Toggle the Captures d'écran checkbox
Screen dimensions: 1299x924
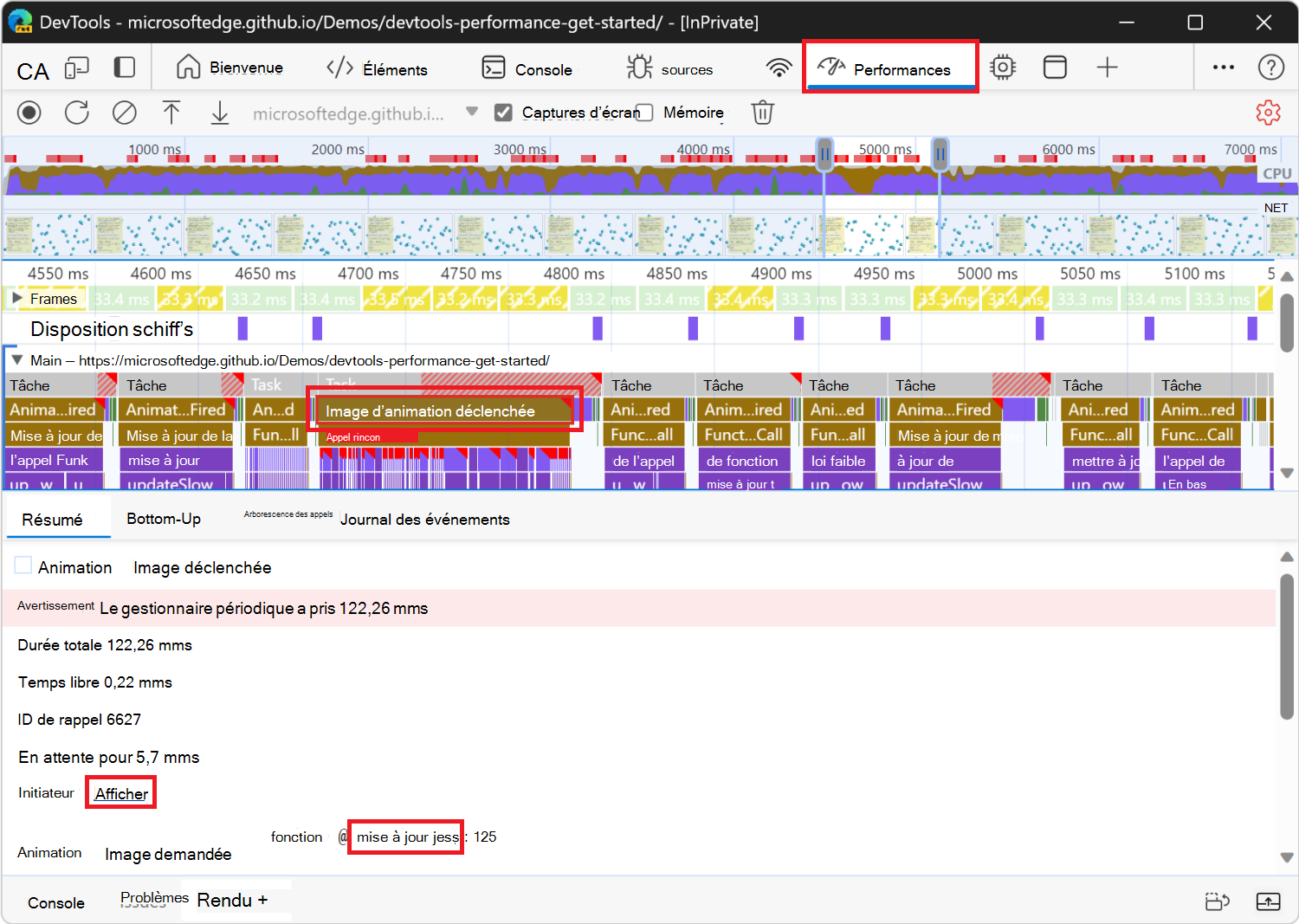coord(503,113)
